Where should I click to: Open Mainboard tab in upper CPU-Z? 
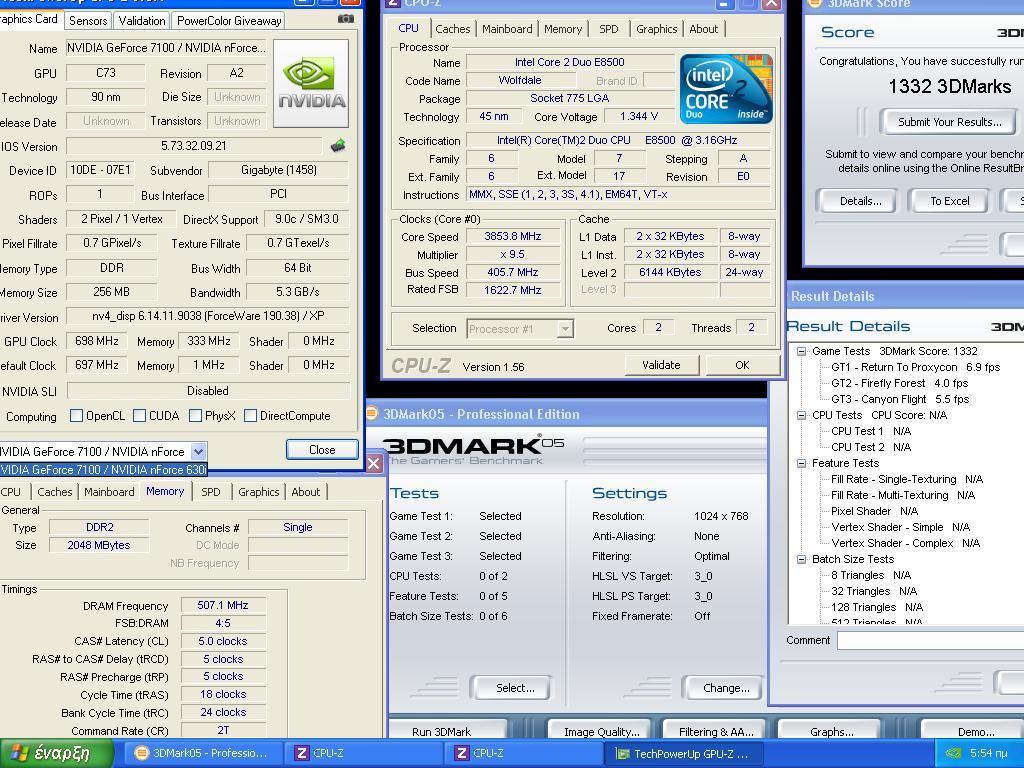pos(507,29)
